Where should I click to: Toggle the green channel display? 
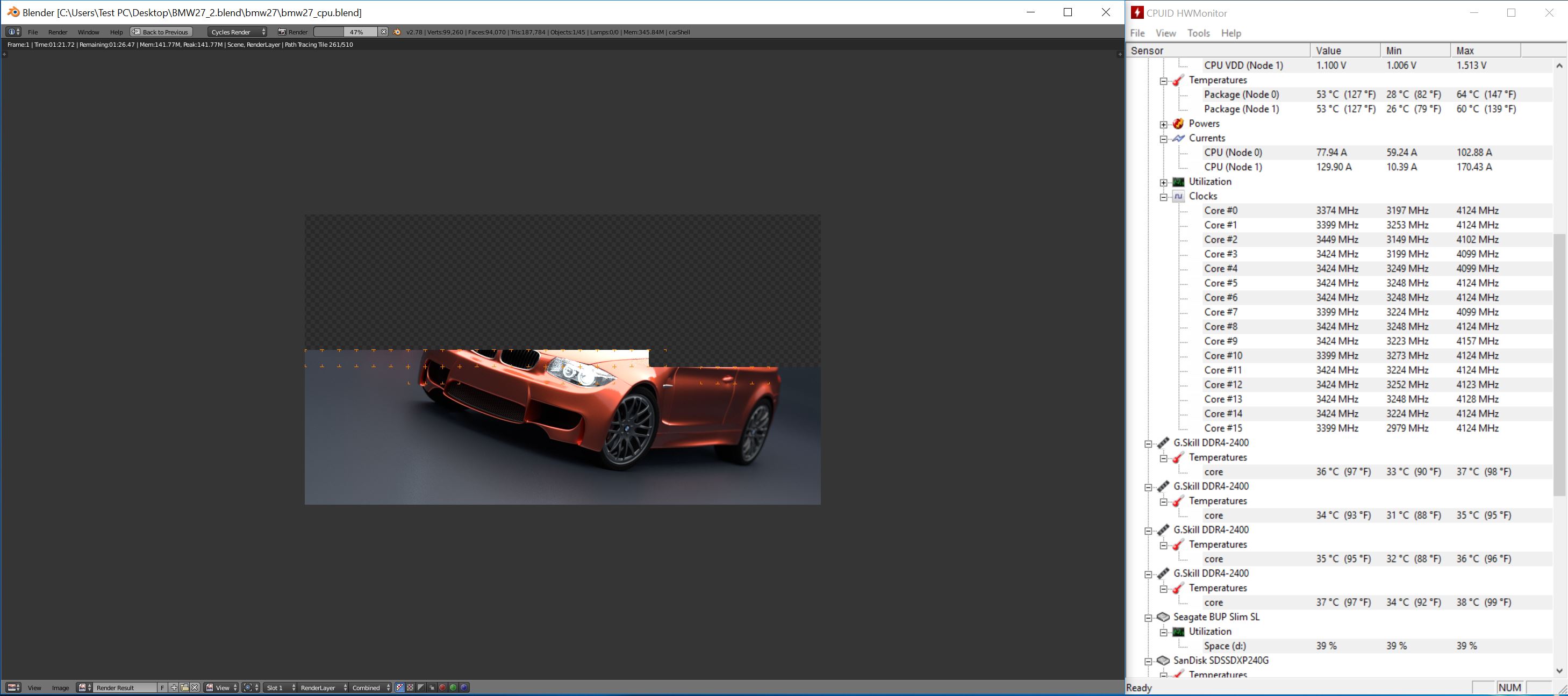tap(453, 687)
